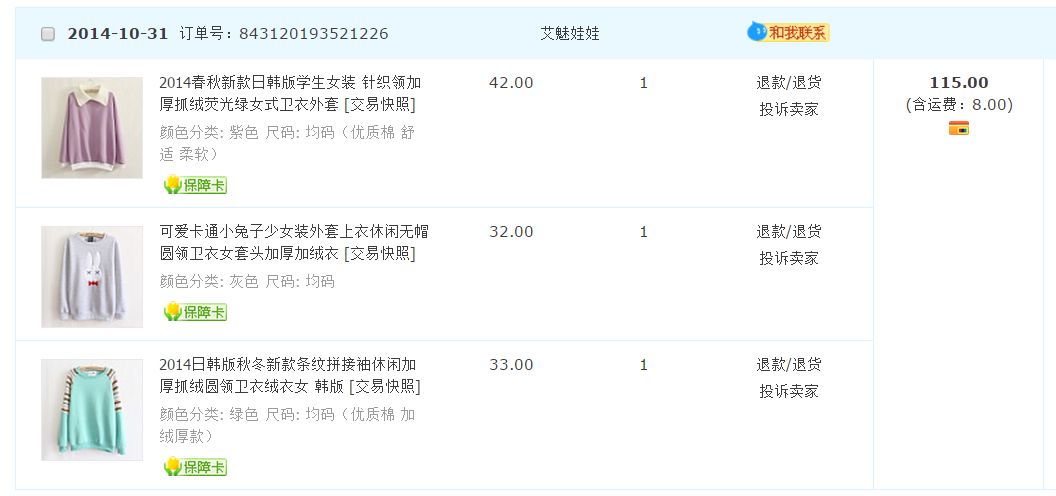The width and height of the screenshot is (1056, 496).
Task: Click the 保障卡 badge under the green sweatshirt
Action: (195, 467)
